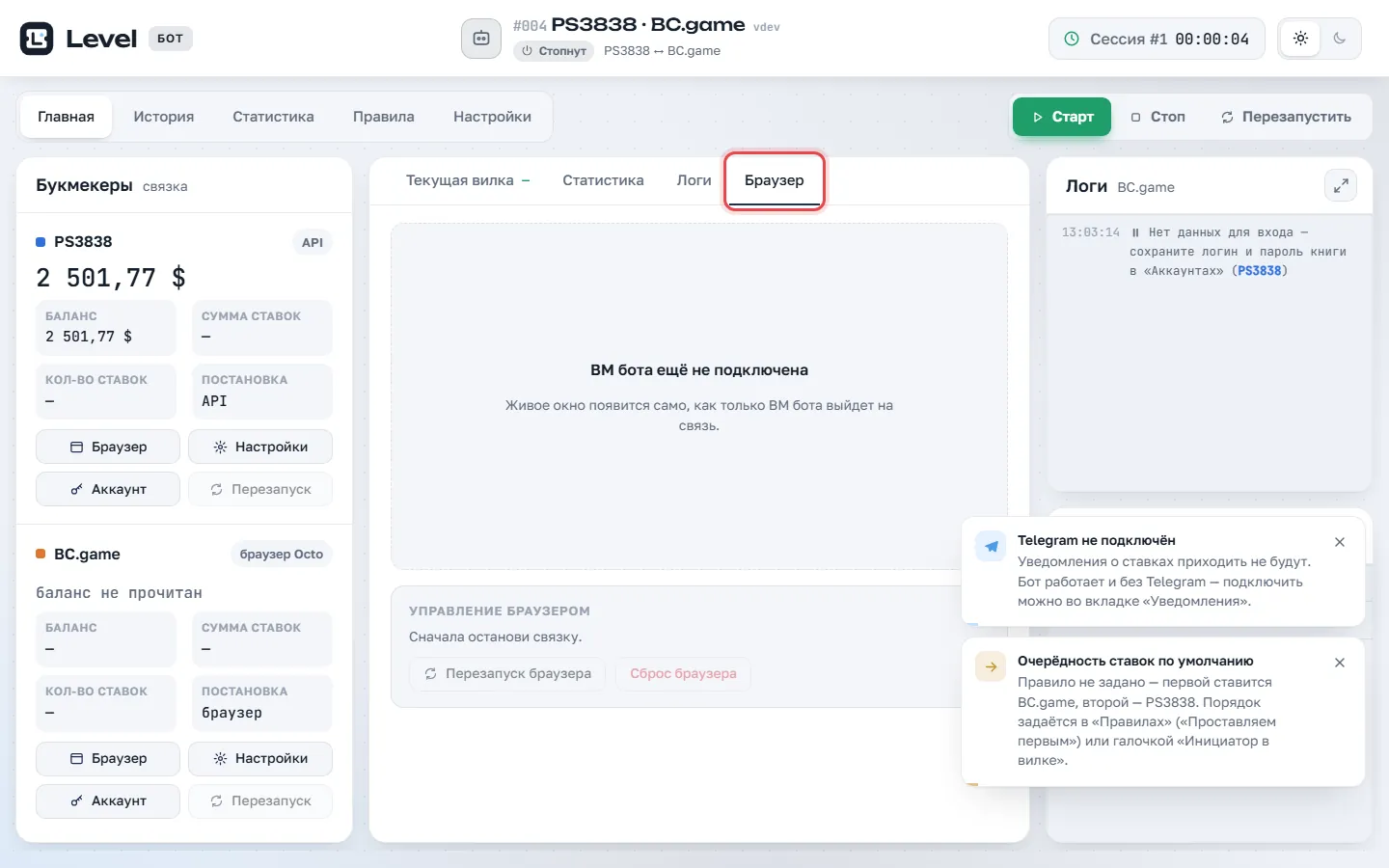Click 'ВМ бота ещё не подключена' message
1389x868 pixels.
699,370
